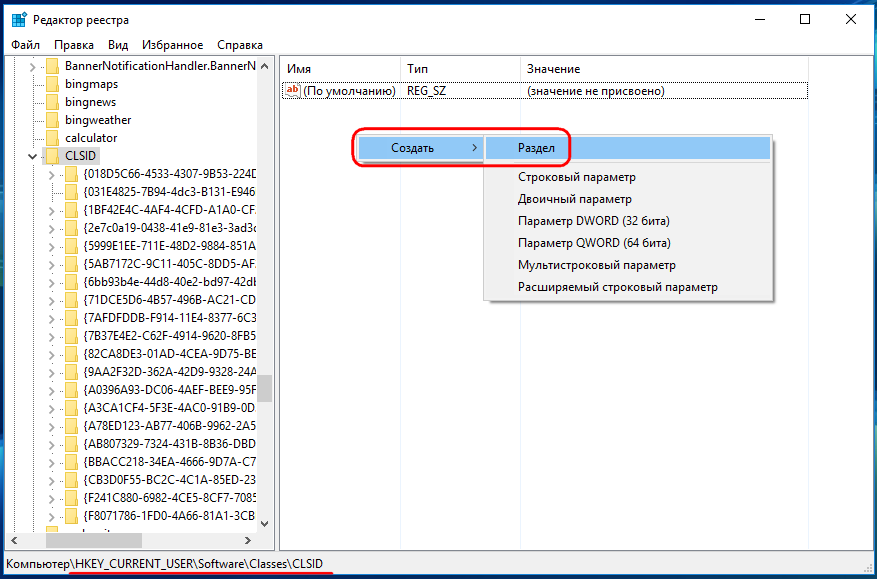Click the tree horizontal scrollbar thumb

[94, 541]
